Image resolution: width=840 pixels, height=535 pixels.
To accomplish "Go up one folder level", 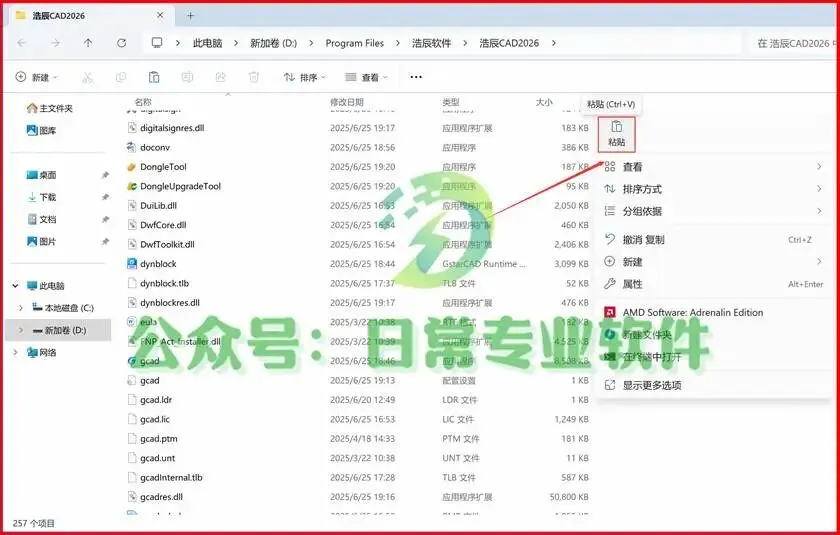I will pos(88,43).
